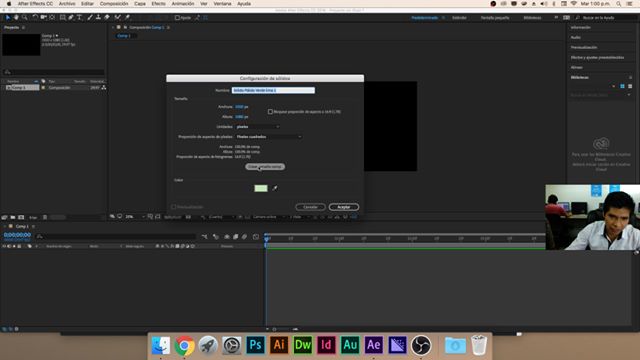Toggle Bloquear proporción de aspecto checkbox

pyautogui.click(x=270, y=111)
